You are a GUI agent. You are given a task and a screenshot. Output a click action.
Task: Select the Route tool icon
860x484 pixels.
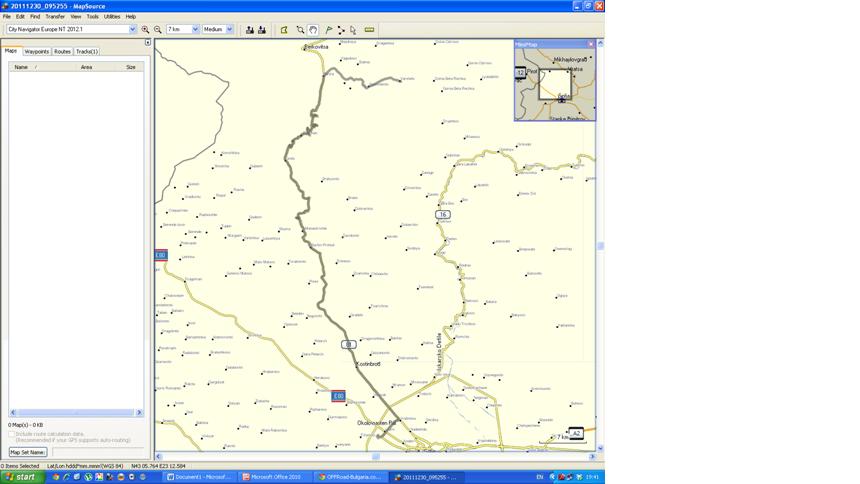[341, 30]
